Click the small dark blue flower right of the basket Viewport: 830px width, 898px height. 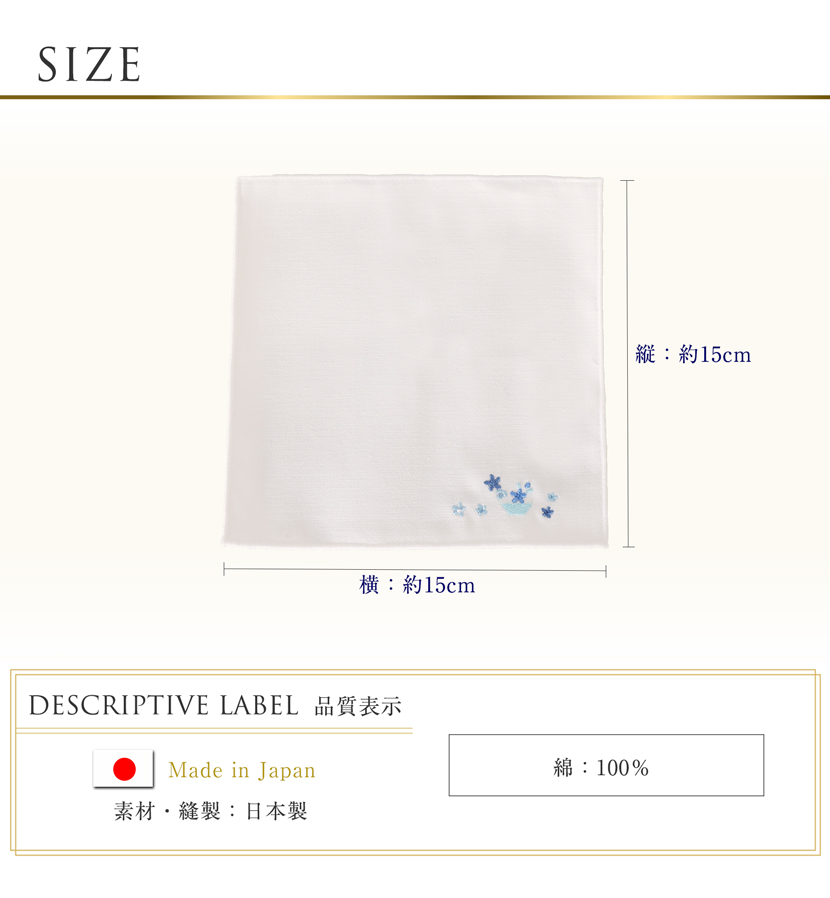click(x=547, y=512)
